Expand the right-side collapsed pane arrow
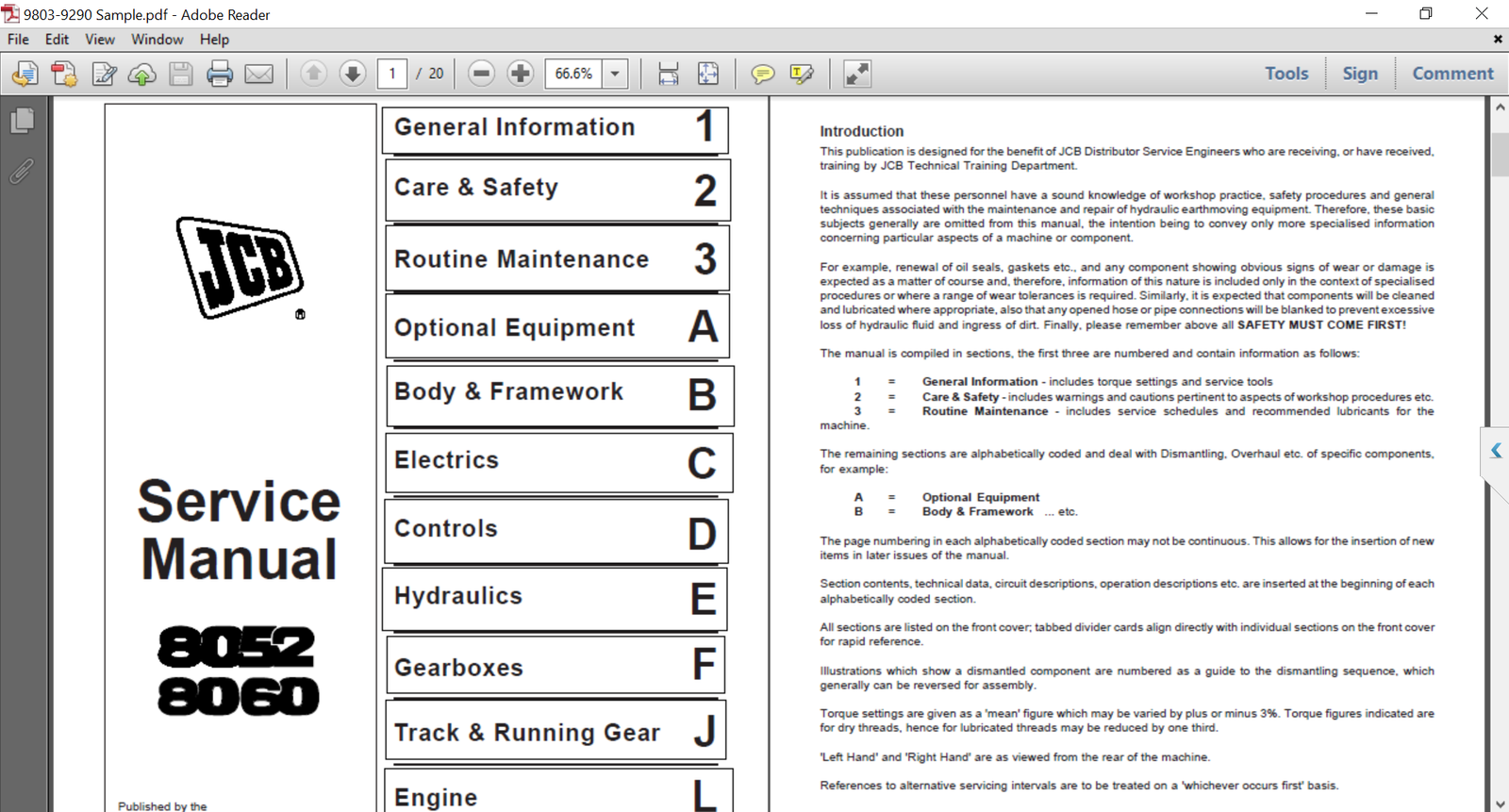The height and width of the screenshot is (812, 1509). [1496, 451]
